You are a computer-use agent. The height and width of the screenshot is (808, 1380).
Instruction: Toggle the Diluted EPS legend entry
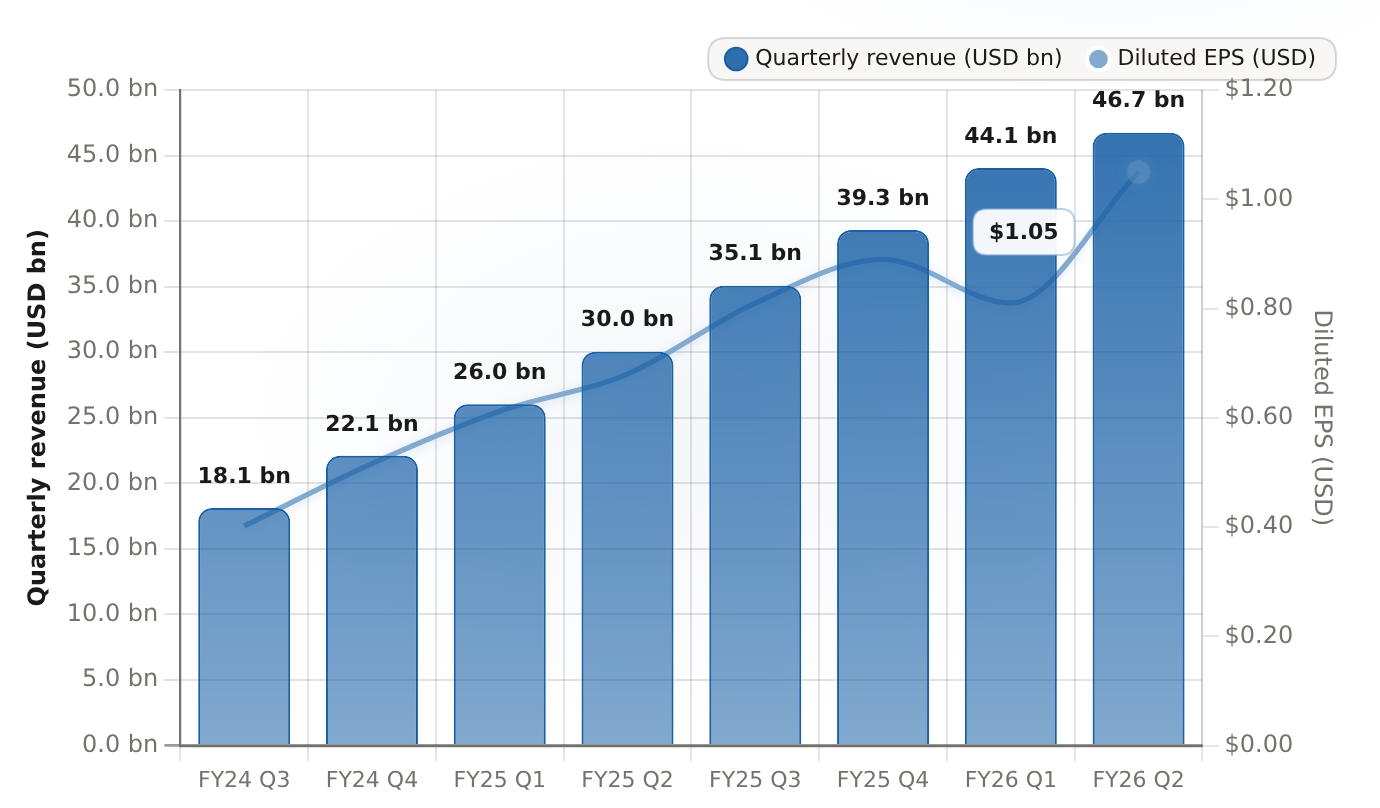pyautogui.click(x=1201, y=58)
